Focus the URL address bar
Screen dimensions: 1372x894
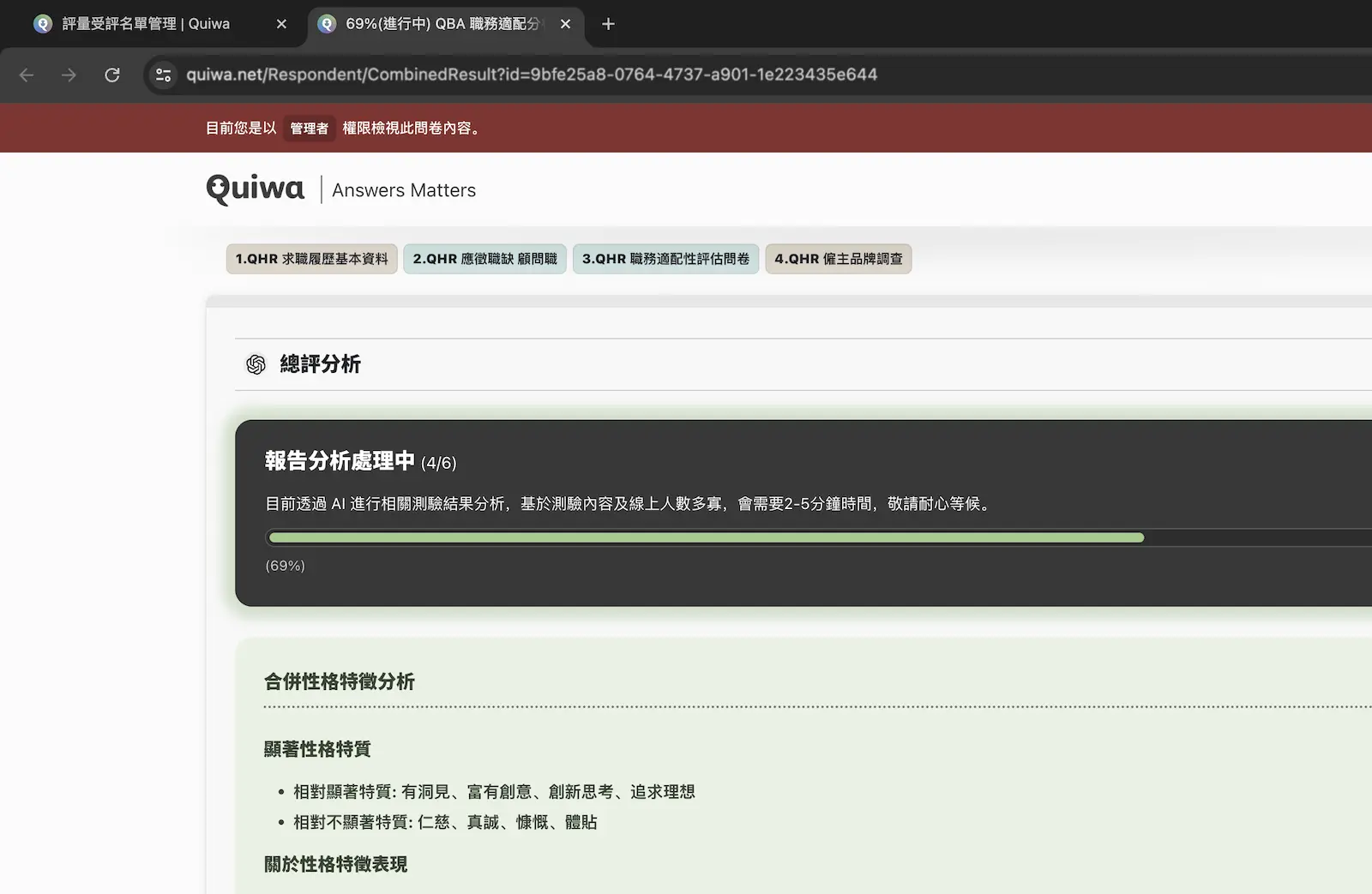click(x=532, y=75)
